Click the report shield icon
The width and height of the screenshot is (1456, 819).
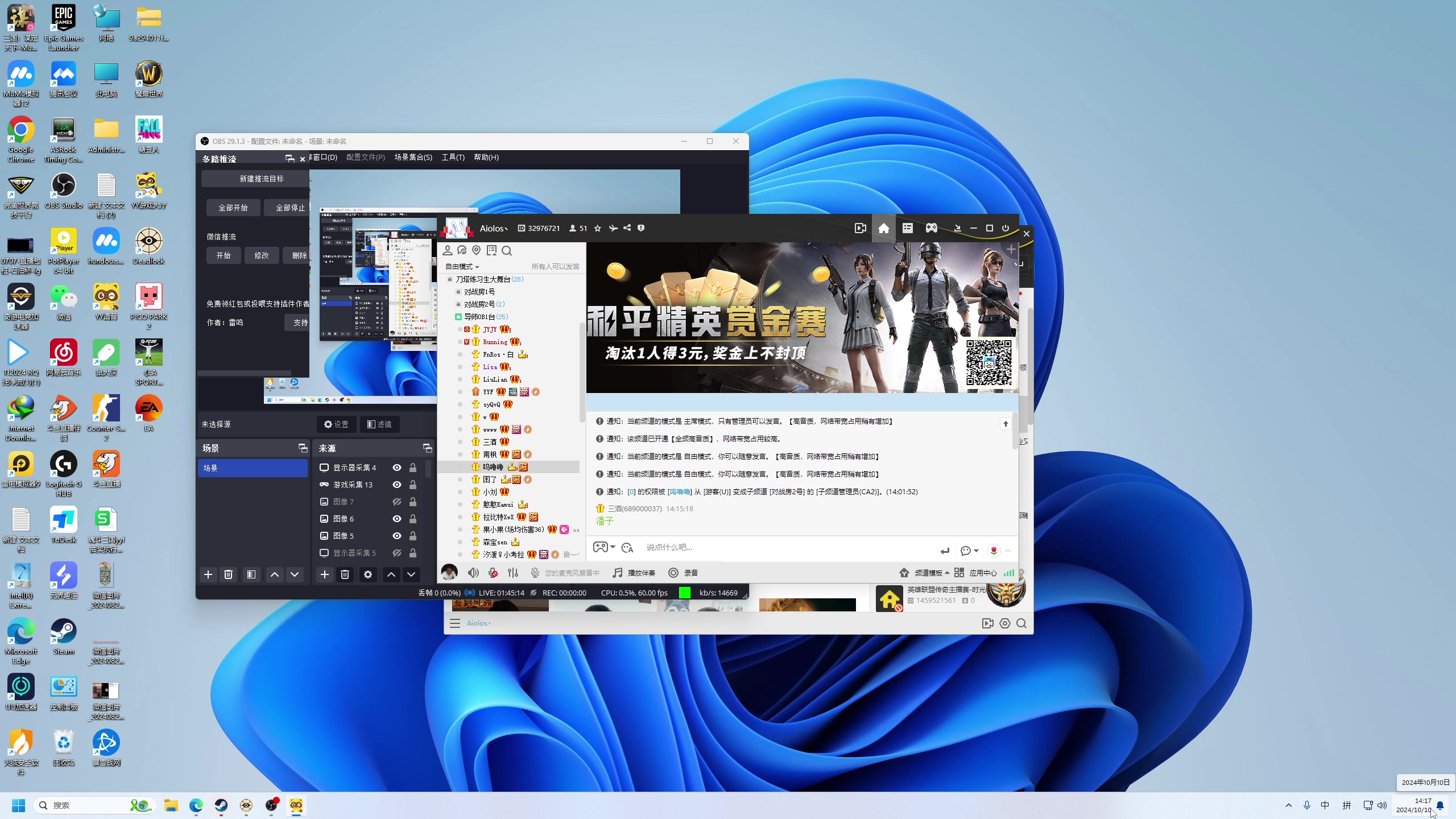point(641,228)
